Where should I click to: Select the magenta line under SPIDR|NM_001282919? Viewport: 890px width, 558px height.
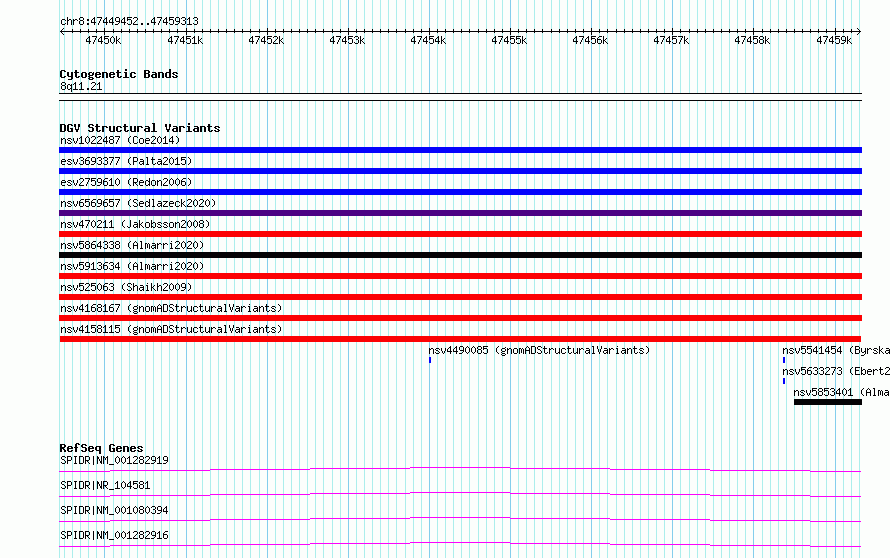[x=460, y=469]
